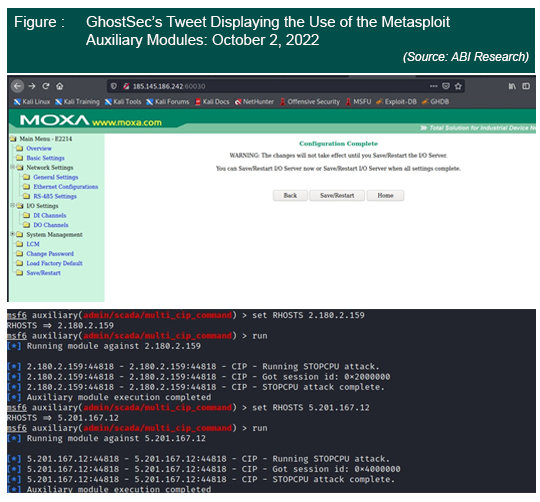
Task: Click terminal line 'set RHOSTS 5.201.167.12'
Action: pyautogui.click(x=311, y=407)
